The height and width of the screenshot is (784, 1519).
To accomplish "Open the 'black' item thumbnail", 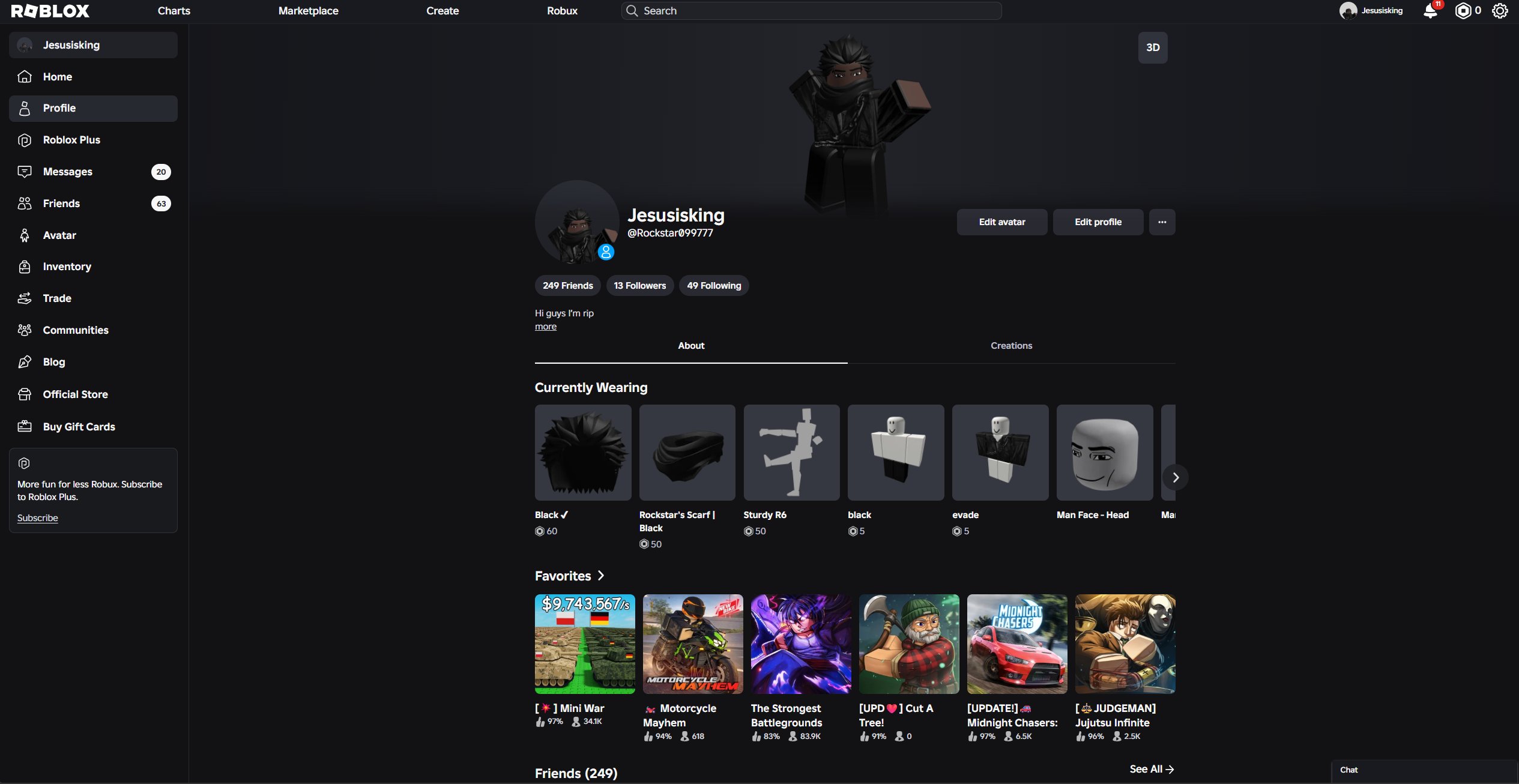I will pos(896,453).
